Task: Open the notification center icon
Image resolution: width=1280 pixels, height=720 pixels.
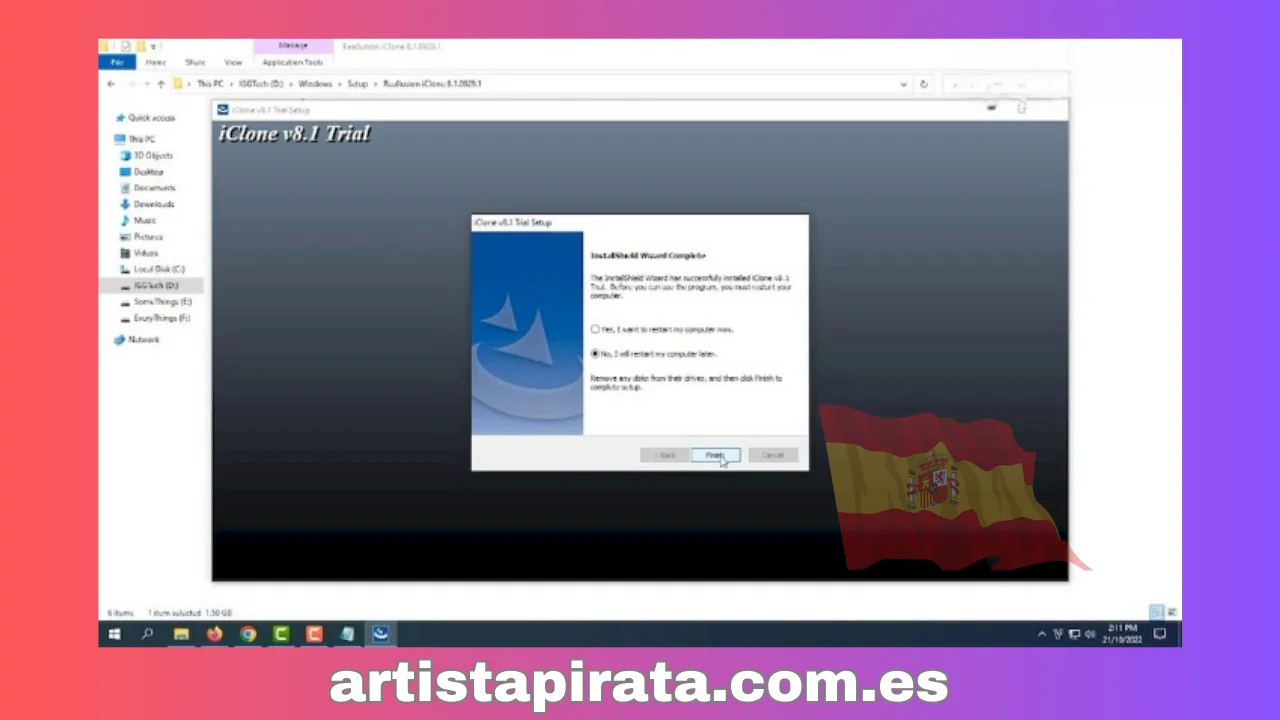Action: tap(1160, 634)
